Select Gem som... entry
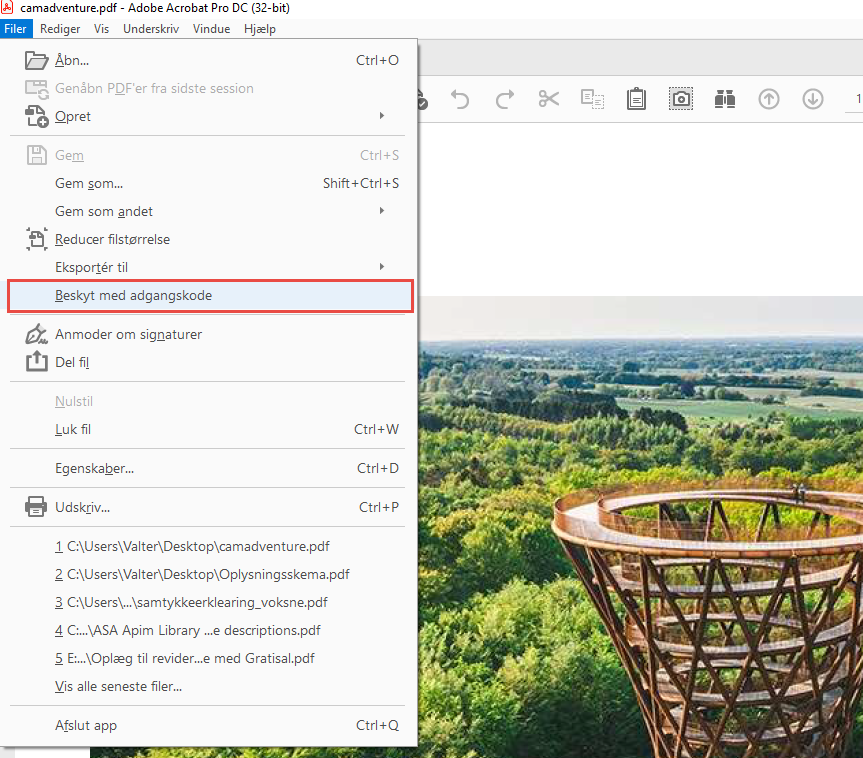863x758 pixels. pyautogui.click(x=207, y=183)
